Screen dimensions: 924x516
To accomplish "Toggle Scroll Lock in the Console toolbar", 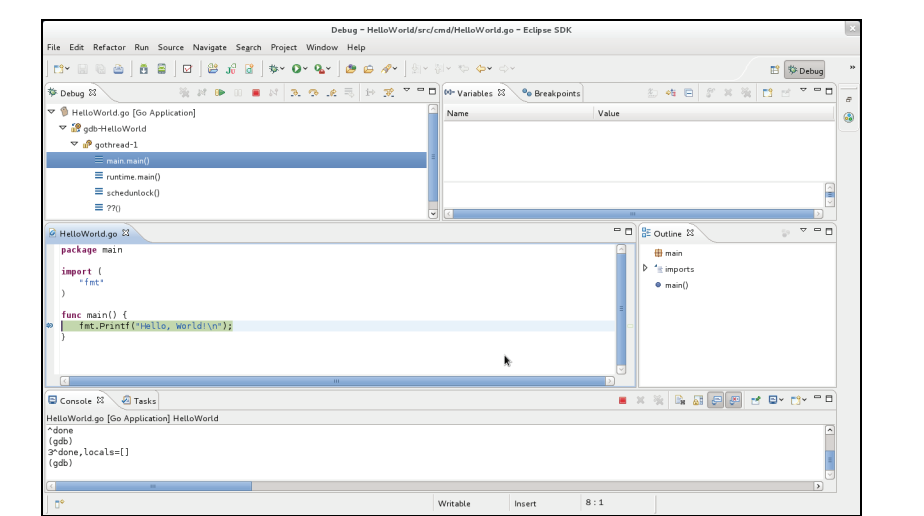I will click(x=698, y=401).
